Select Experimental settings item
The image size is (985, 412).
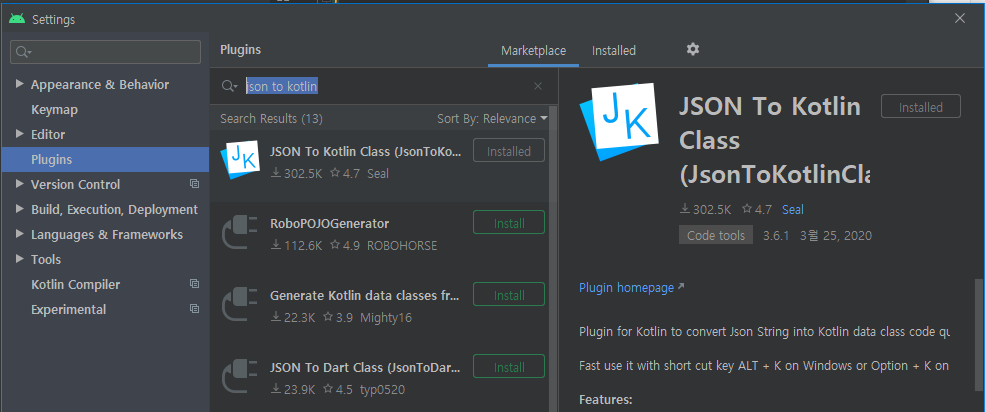pyautogui.click(x=68, y=310)
